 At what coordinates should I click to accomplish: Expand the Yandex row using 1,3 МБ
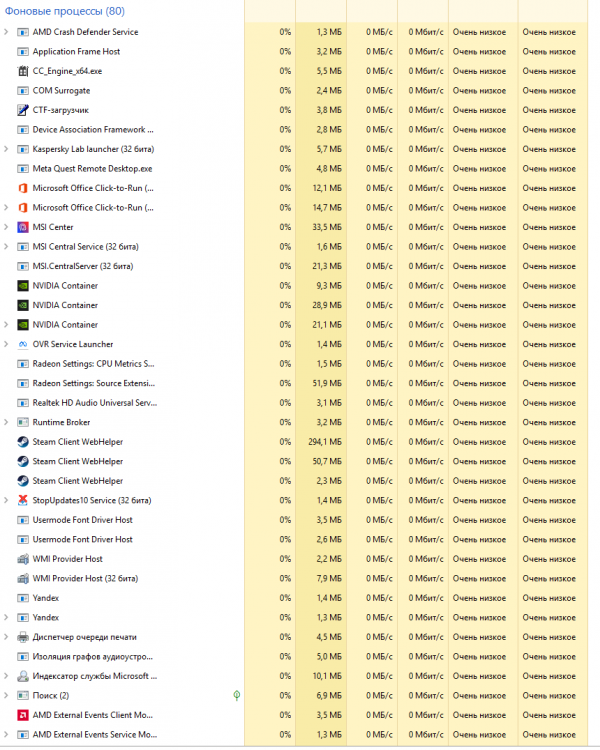(6, 618)
